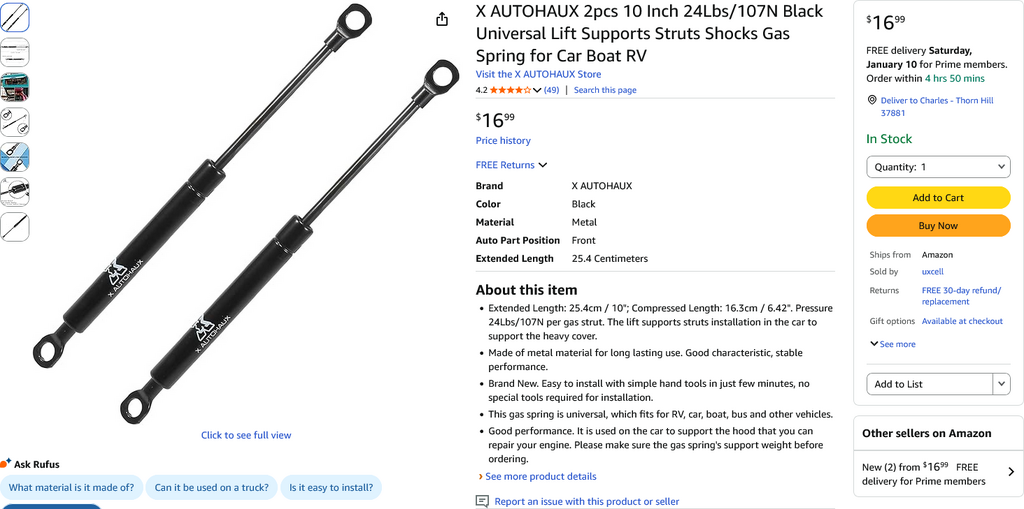Screen dimensions: 1024x509
Task: Ask Rufus 'Is it easy to install?'
Action: coord(331,488)
